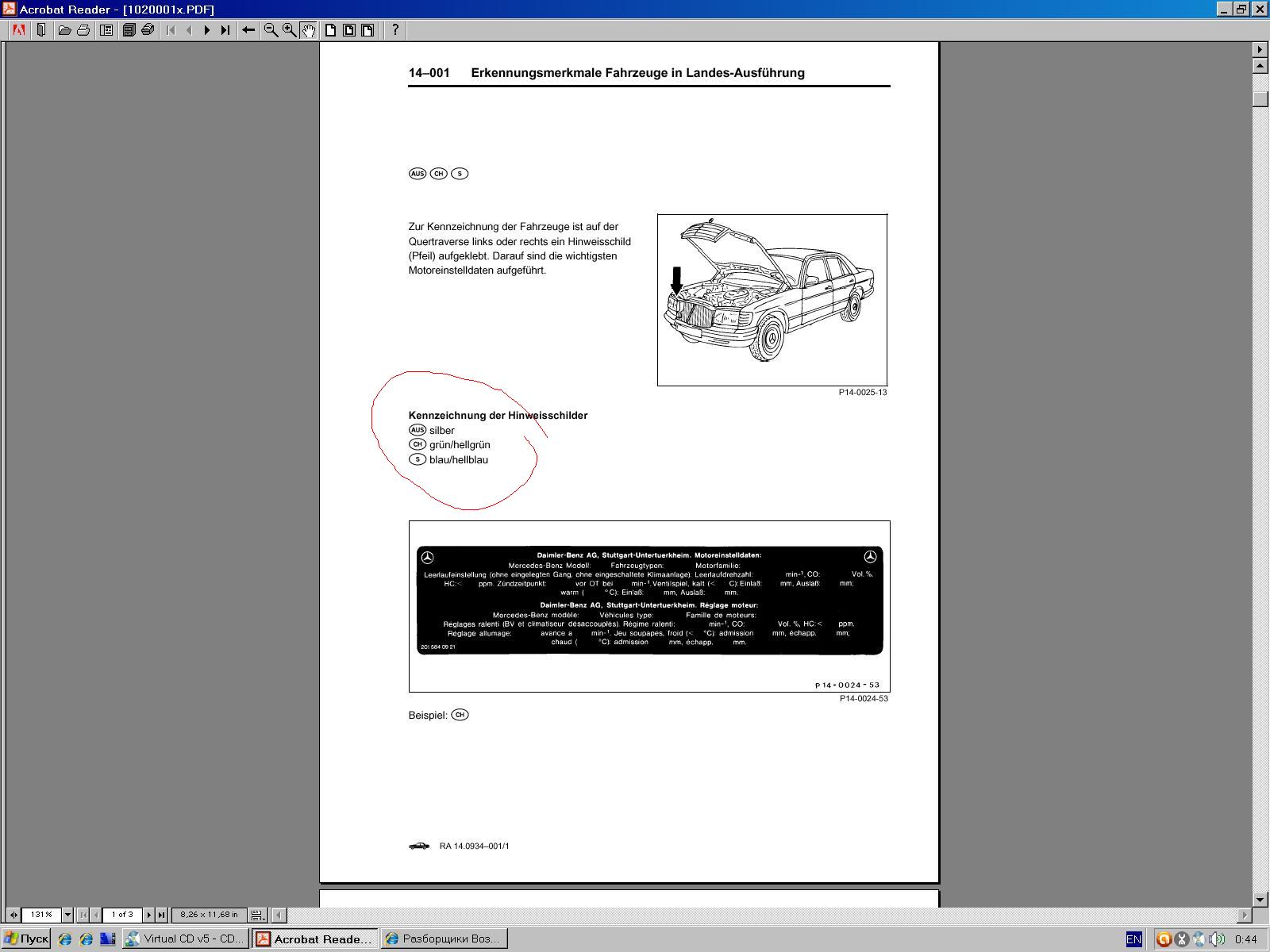This screenshot has height=952, width=1270.
Task: Restore the Acrobat Reader window
Action: pyautogui.click(x=1241, y=10)
